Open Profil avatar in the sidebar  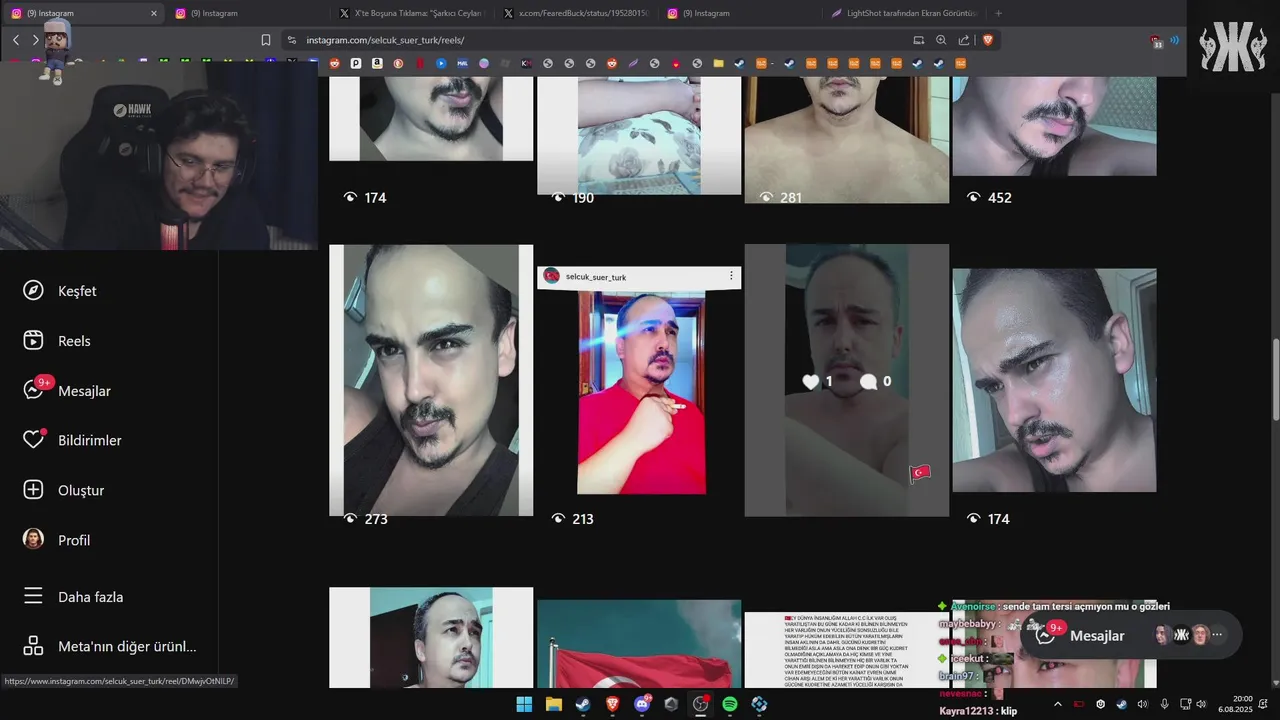pyautogui.click(x=33, y=539)
